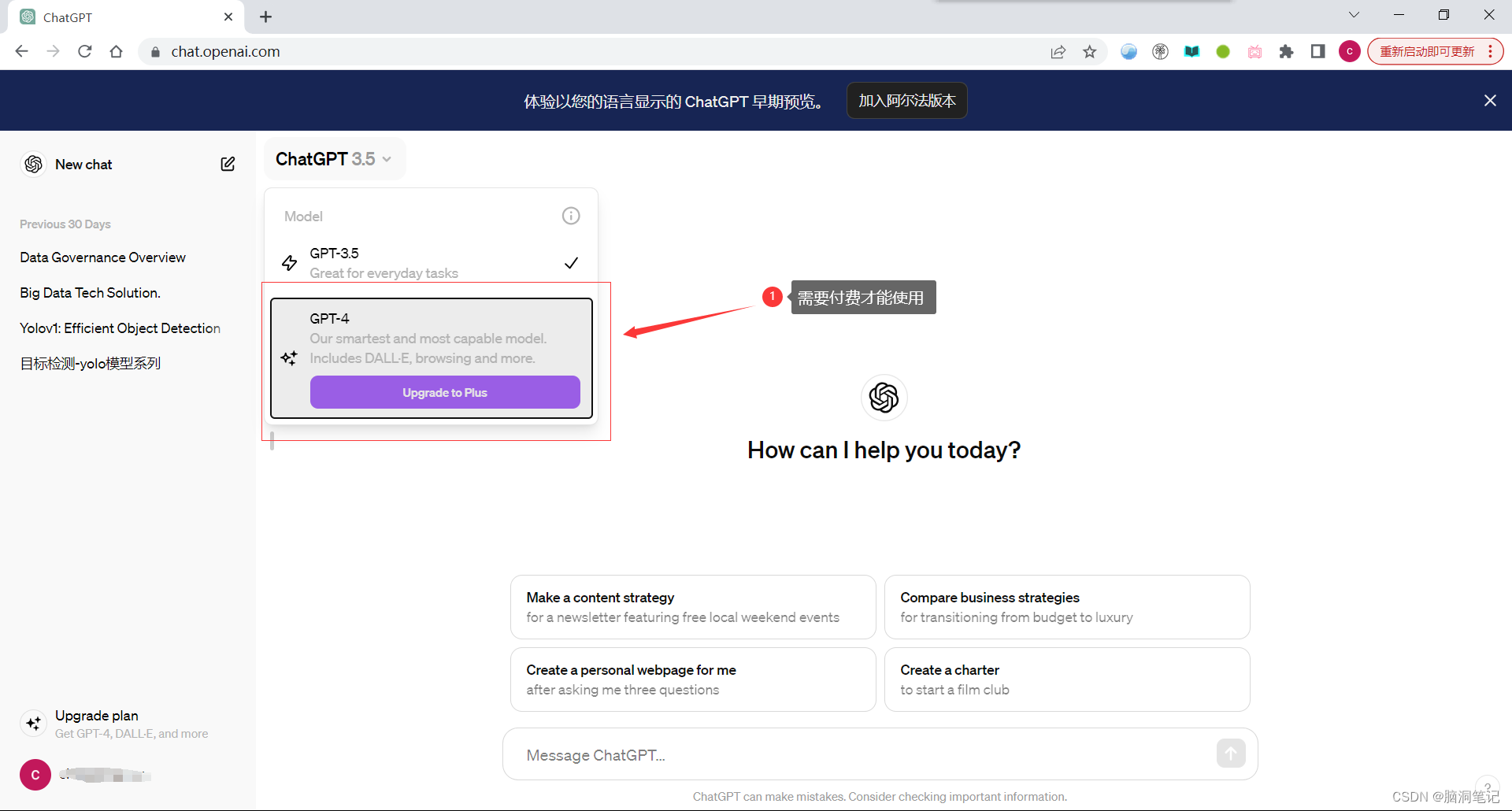The image size is (1512, 811).
Task: Click the Chrome profile avatar
Action: coord(1350,51)
